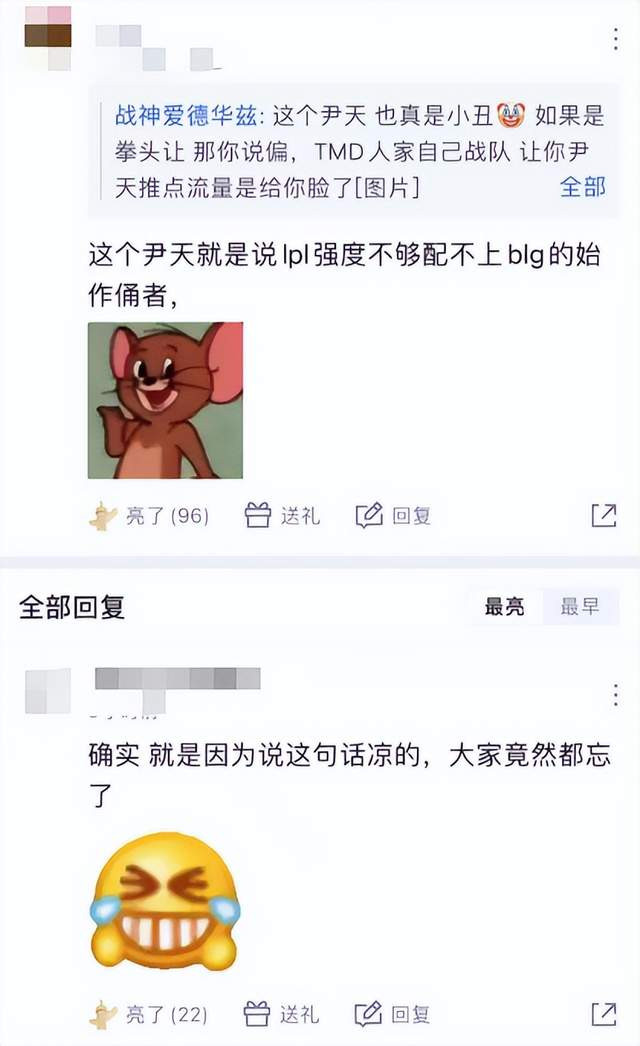Send a gift on the top comment
640x1046 pixels.
pos(282,516)
